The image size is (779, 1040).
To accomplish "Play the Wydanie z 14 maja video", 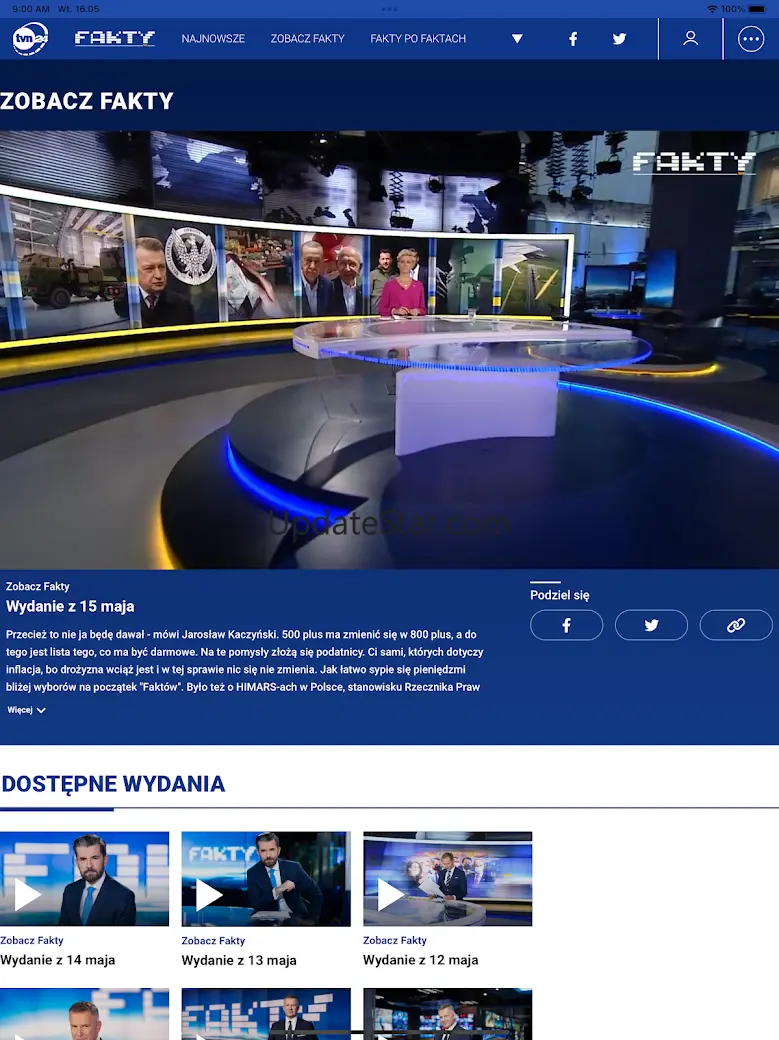I will [28, 894].
